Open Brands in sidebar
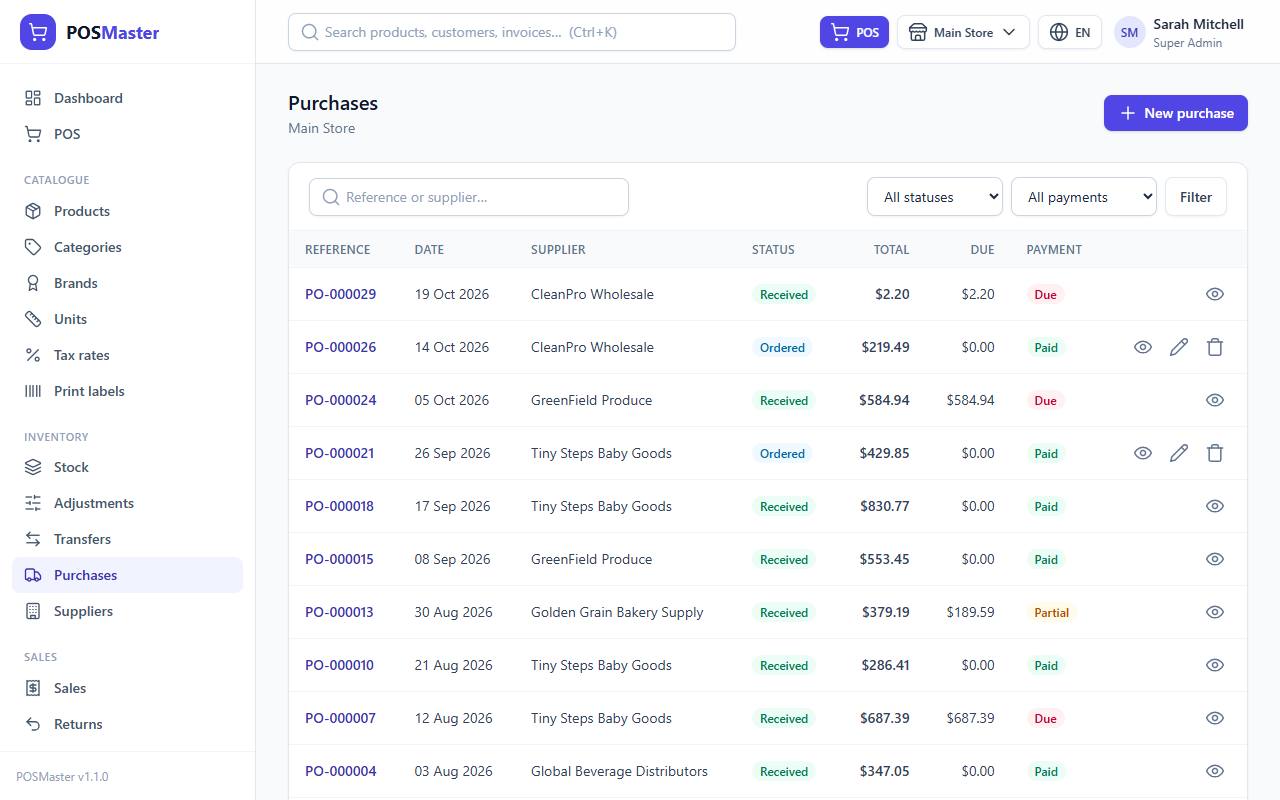Viewport: 1280px width, 800px height. [x=127, y=283]
